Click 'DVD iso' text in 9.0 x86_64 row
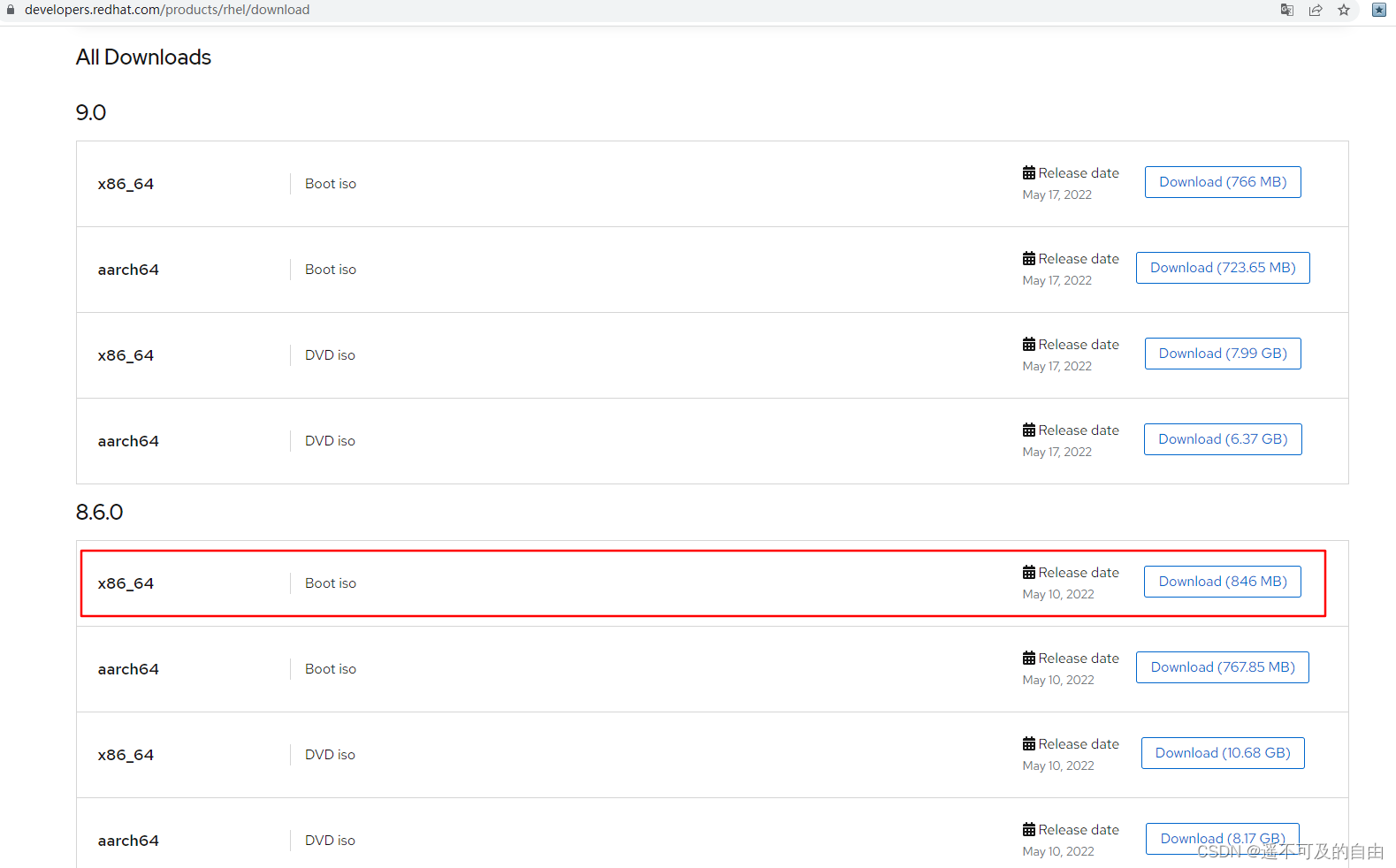The width and height of the screenshot is (1396, 868). pos(330,355)
